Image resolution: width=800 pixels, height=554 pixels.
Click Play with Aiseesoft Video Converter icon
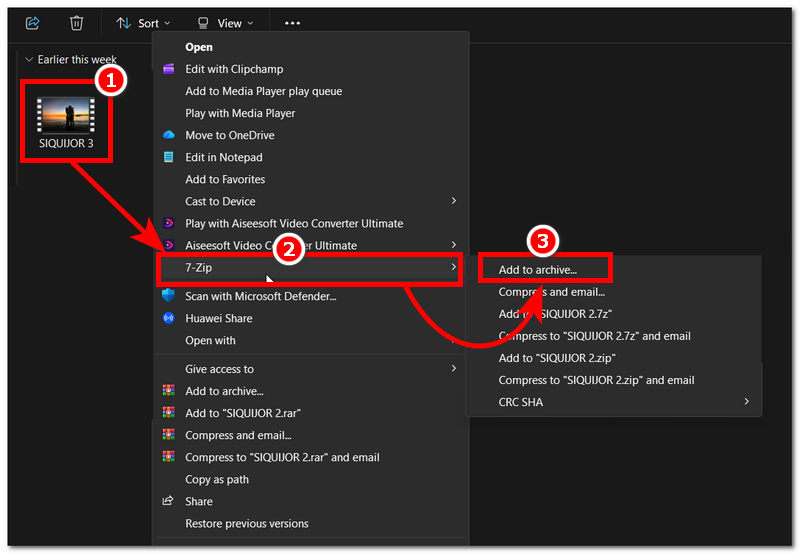(x=168, y=223)
